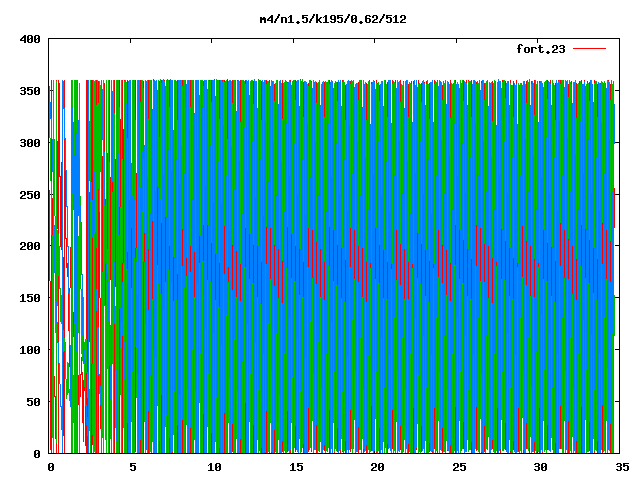This screenshot has width=640, height=480.
Task: Click x-axis label 20
Action: (377, 467)
